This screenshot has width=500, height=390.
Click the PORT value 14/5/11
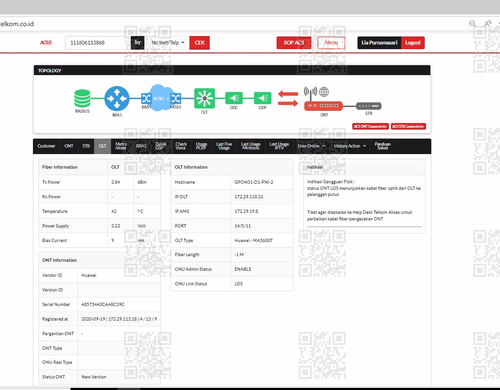[x=242, y=226]
